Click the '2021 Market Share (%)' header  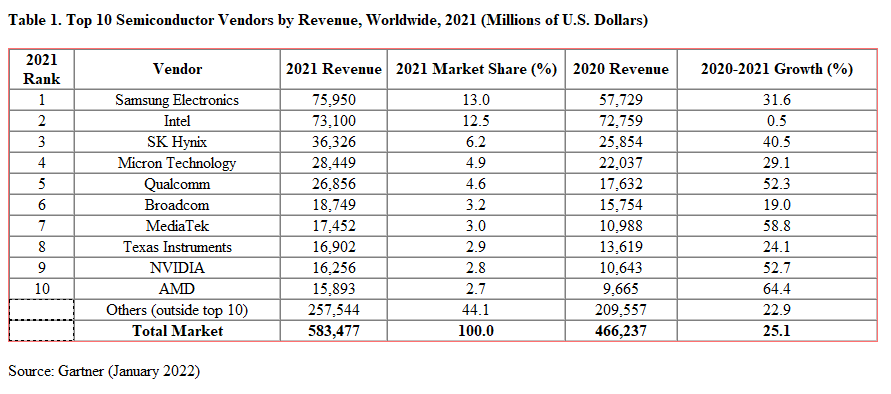point(476,69)
